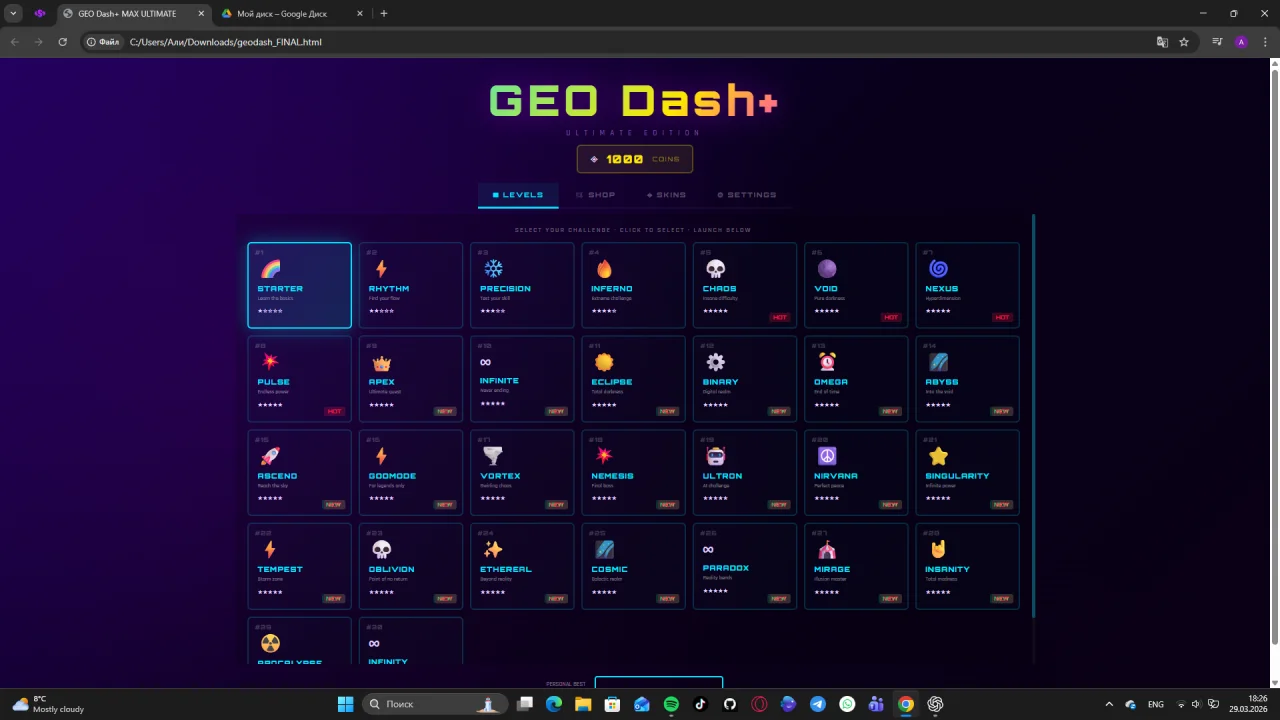Pick the ETHEREAL sparkles icon
Image resolution: width=1280 pixels, height=720 pixels.
(493, 550)
